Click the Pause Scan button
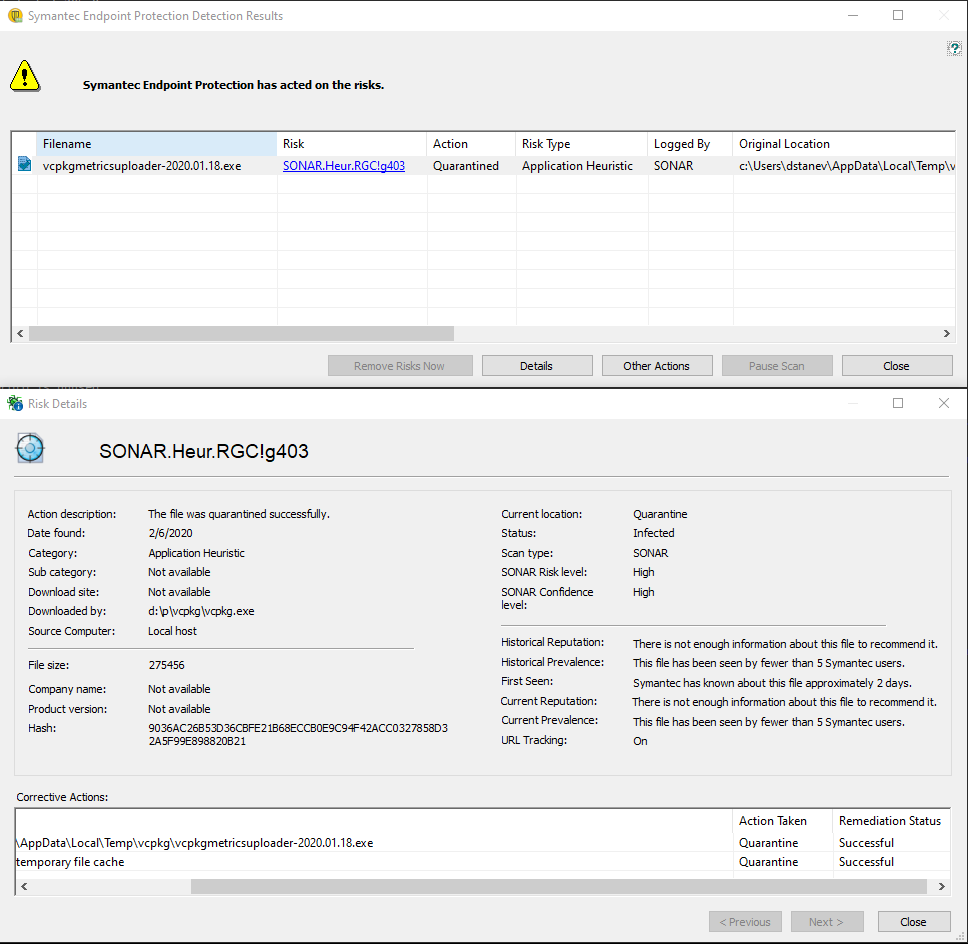 pos(777,365)
